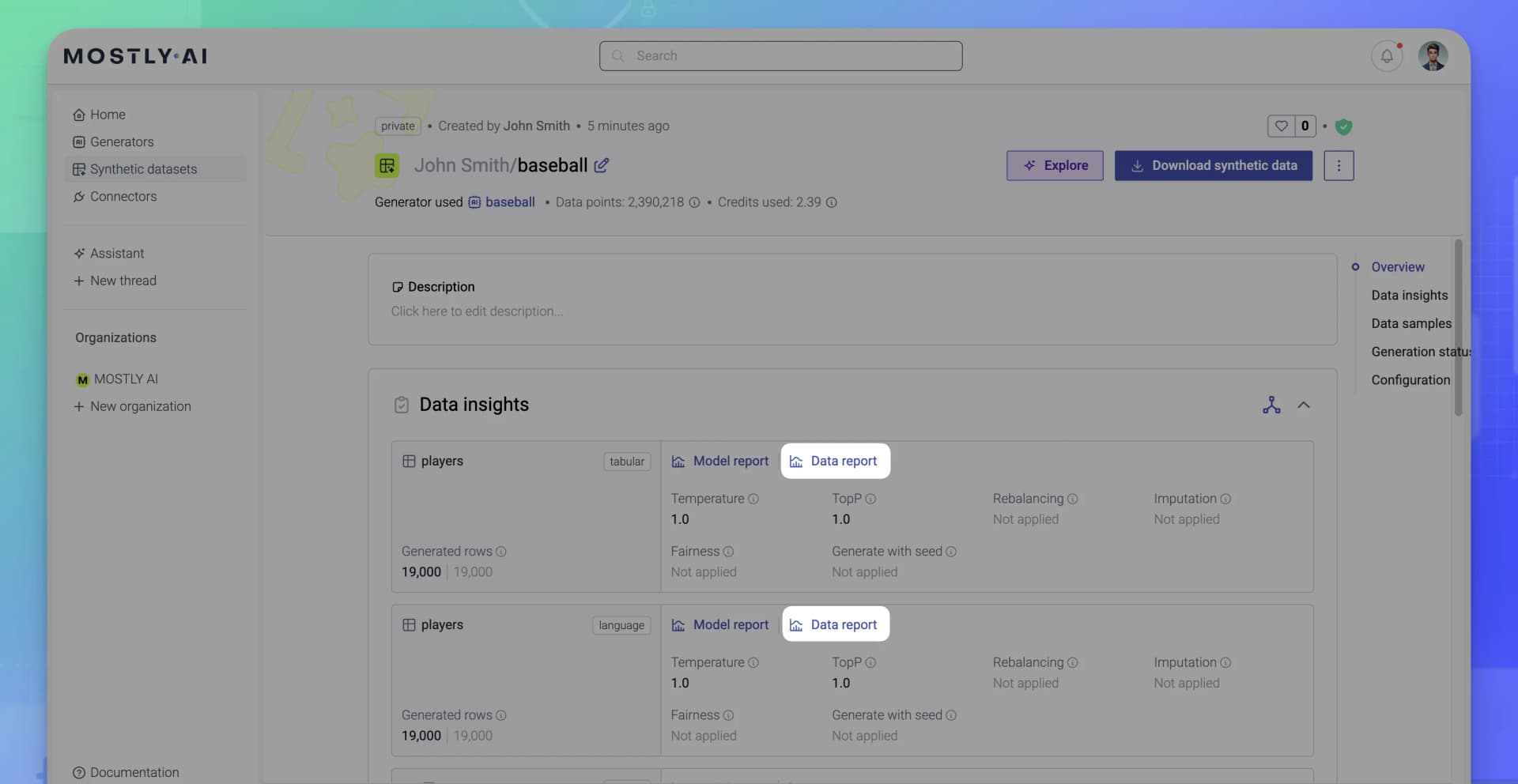Open the Assistant from the sidebar
This screenshot has width=1518, height=784.
click(x=117, y=253)
